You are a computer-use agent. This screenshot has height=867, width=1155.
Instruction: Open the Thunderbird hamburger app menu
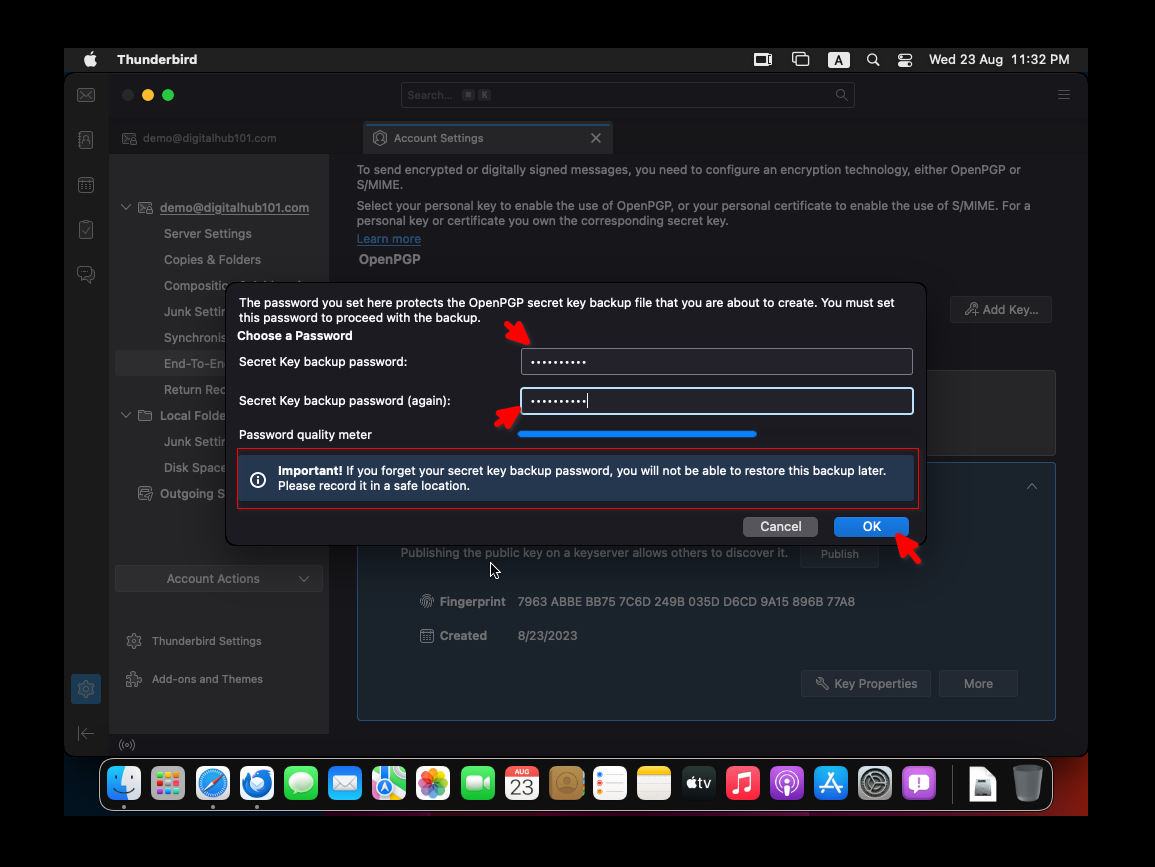(1064, 95)
